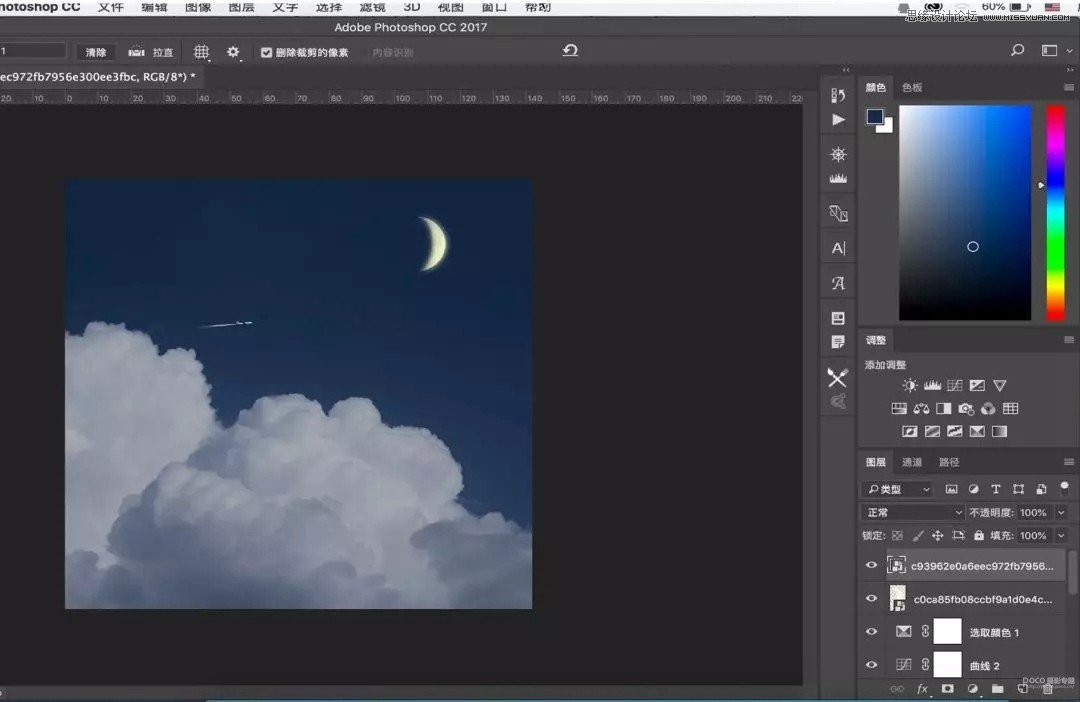Add a Color Lookup adjustment layer
1080x702 pixels.
pos(1010,409)
